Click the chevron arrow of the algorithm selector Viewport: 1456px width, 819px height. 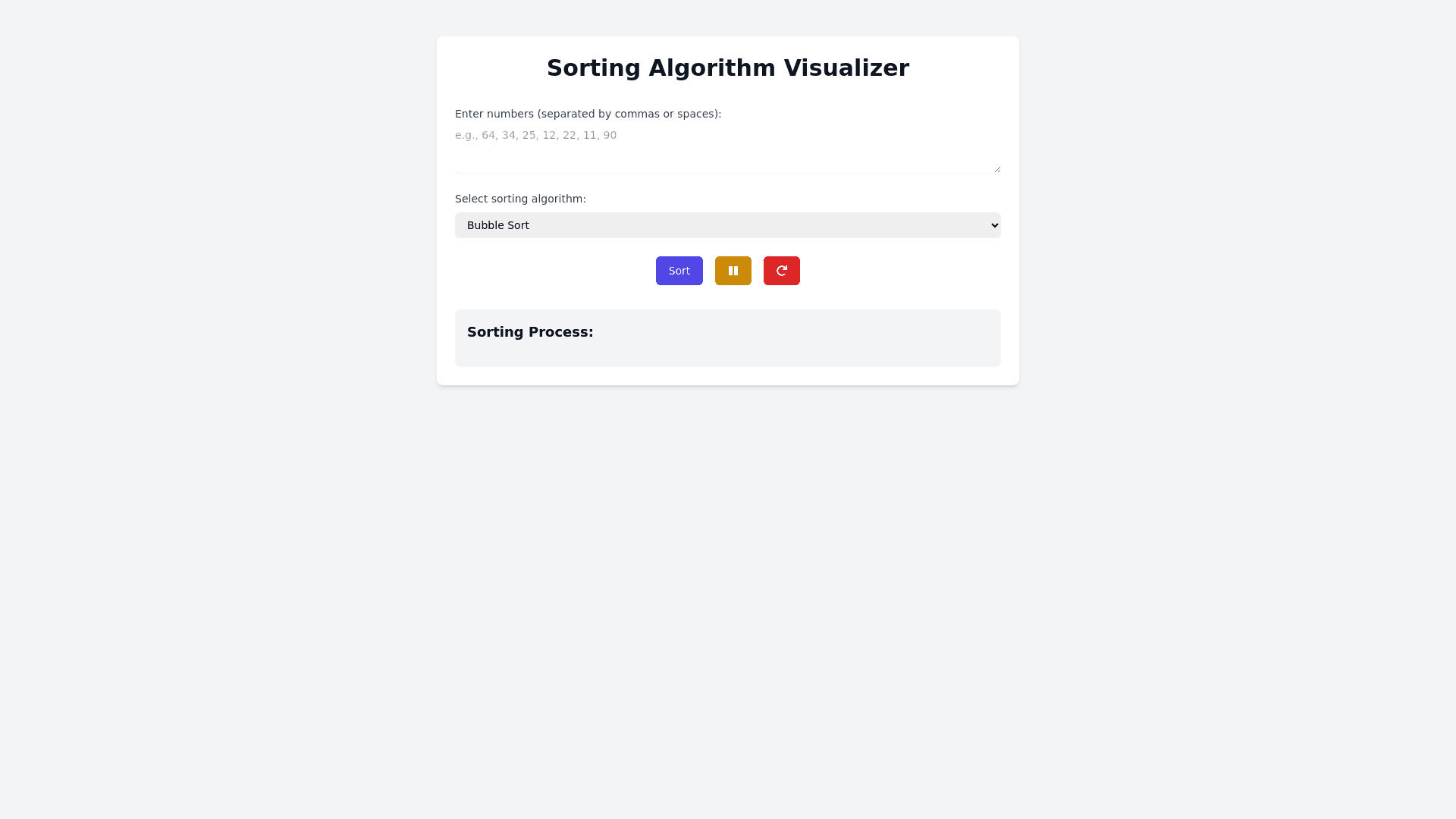[995, 225]
